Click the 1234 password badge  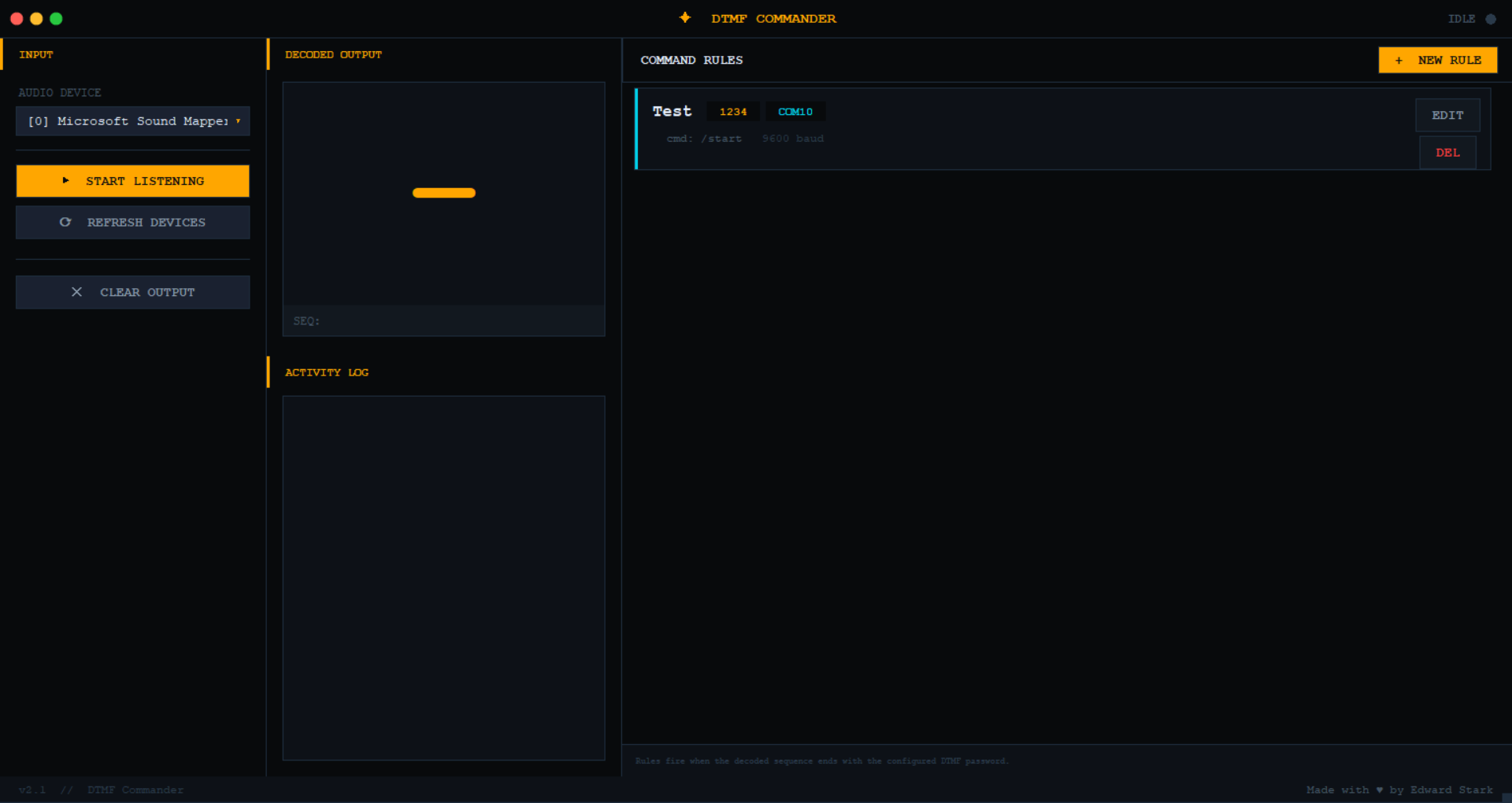(733, 112)
